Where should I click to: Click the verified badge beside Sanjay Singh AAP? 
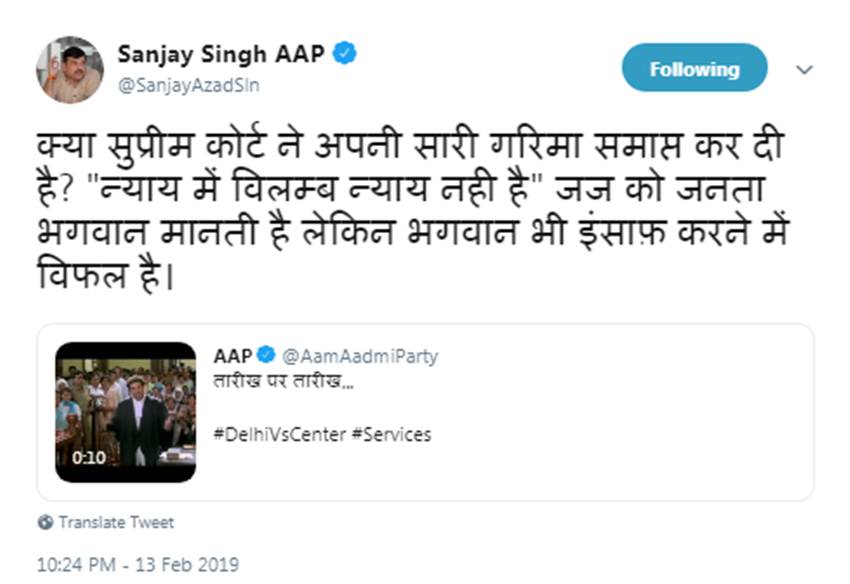[x=345, y=54]
